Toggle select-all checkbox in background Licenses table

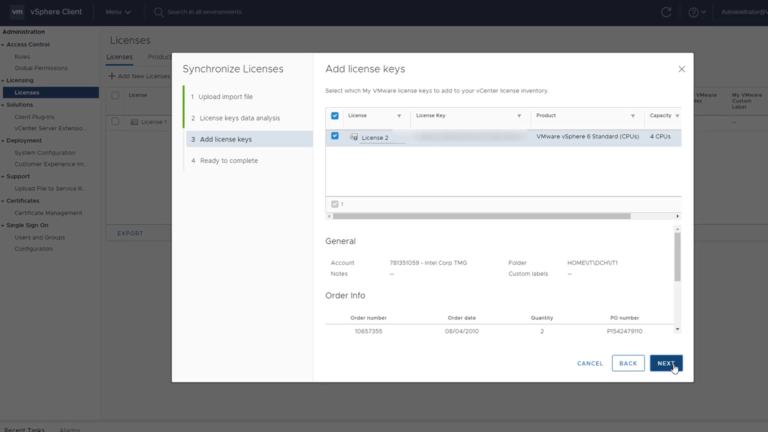pyautogui.click(x=115, y=96)
